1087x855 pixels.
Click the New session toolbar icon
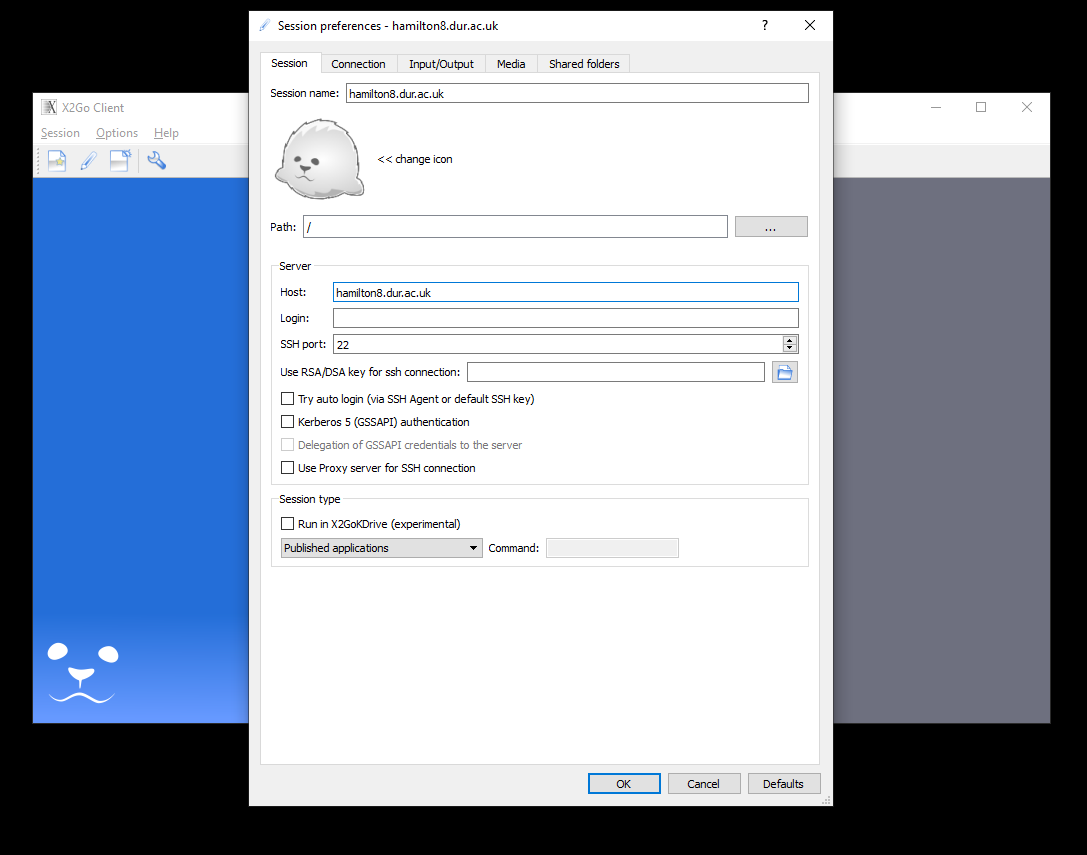coord(57,161)
